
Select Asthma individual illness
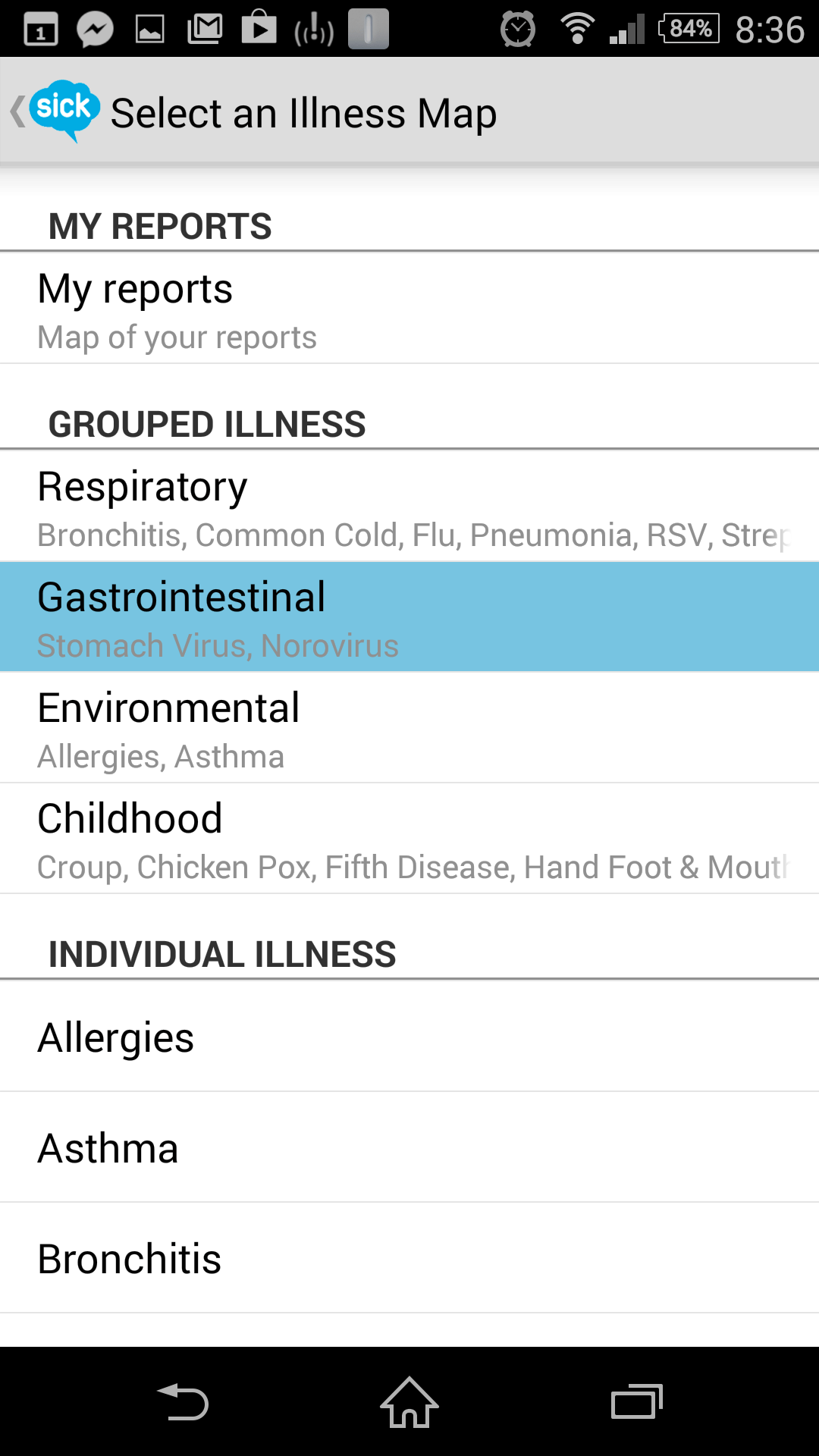pos(409,1147)
